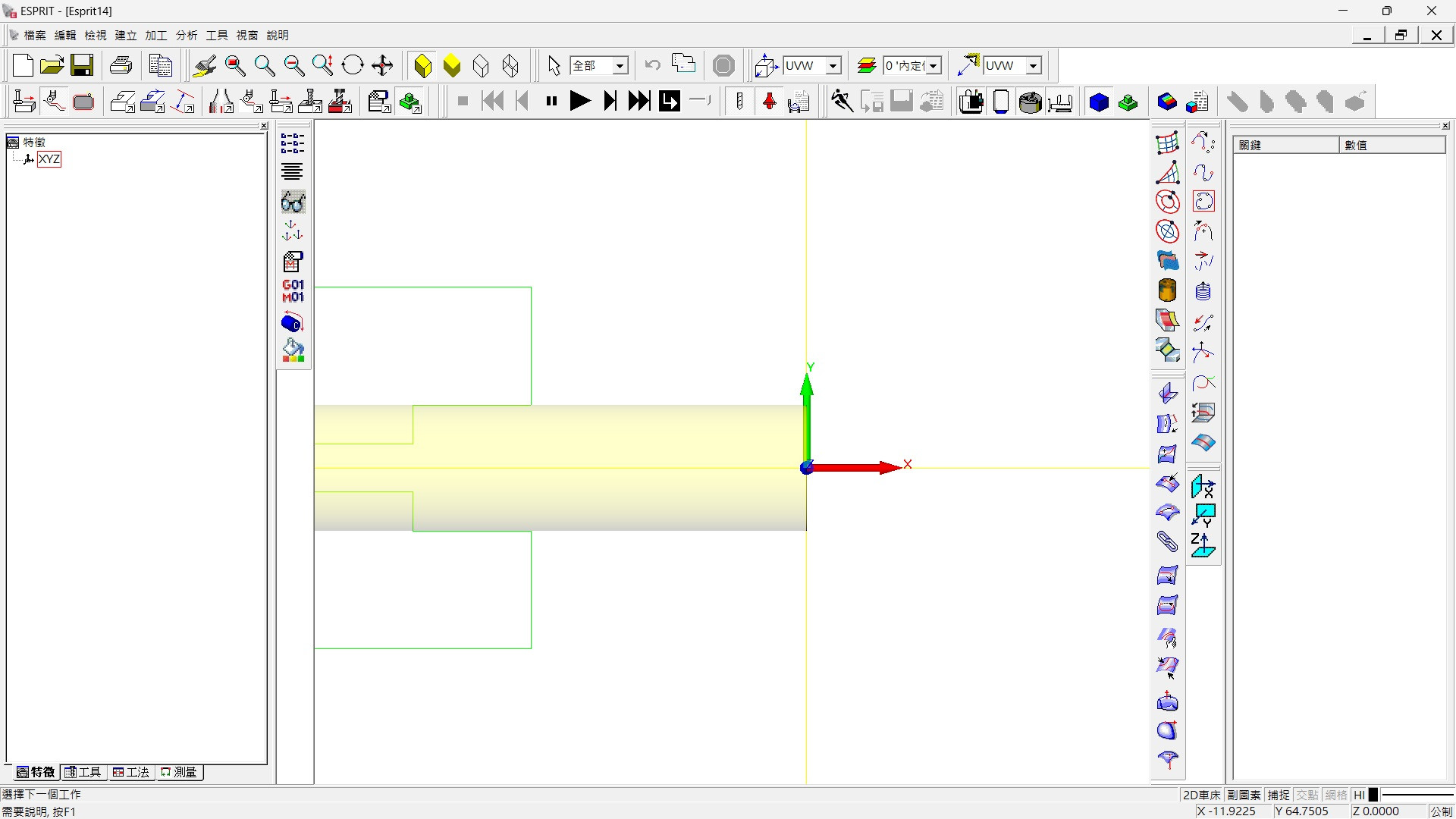
Task: Click the black color swatch next to HI
Action: tap(1373, 795)
